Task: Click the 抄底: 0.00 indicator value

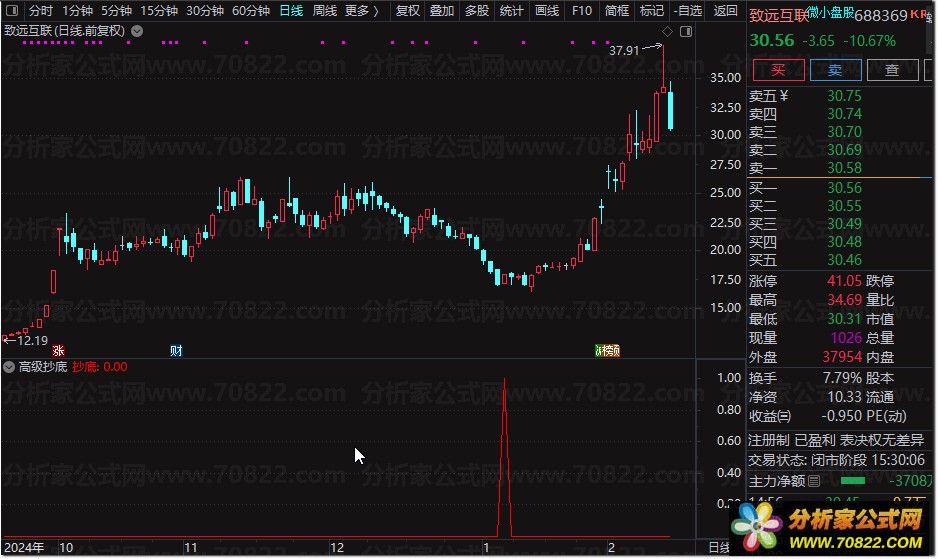Action: coord(99,367)
